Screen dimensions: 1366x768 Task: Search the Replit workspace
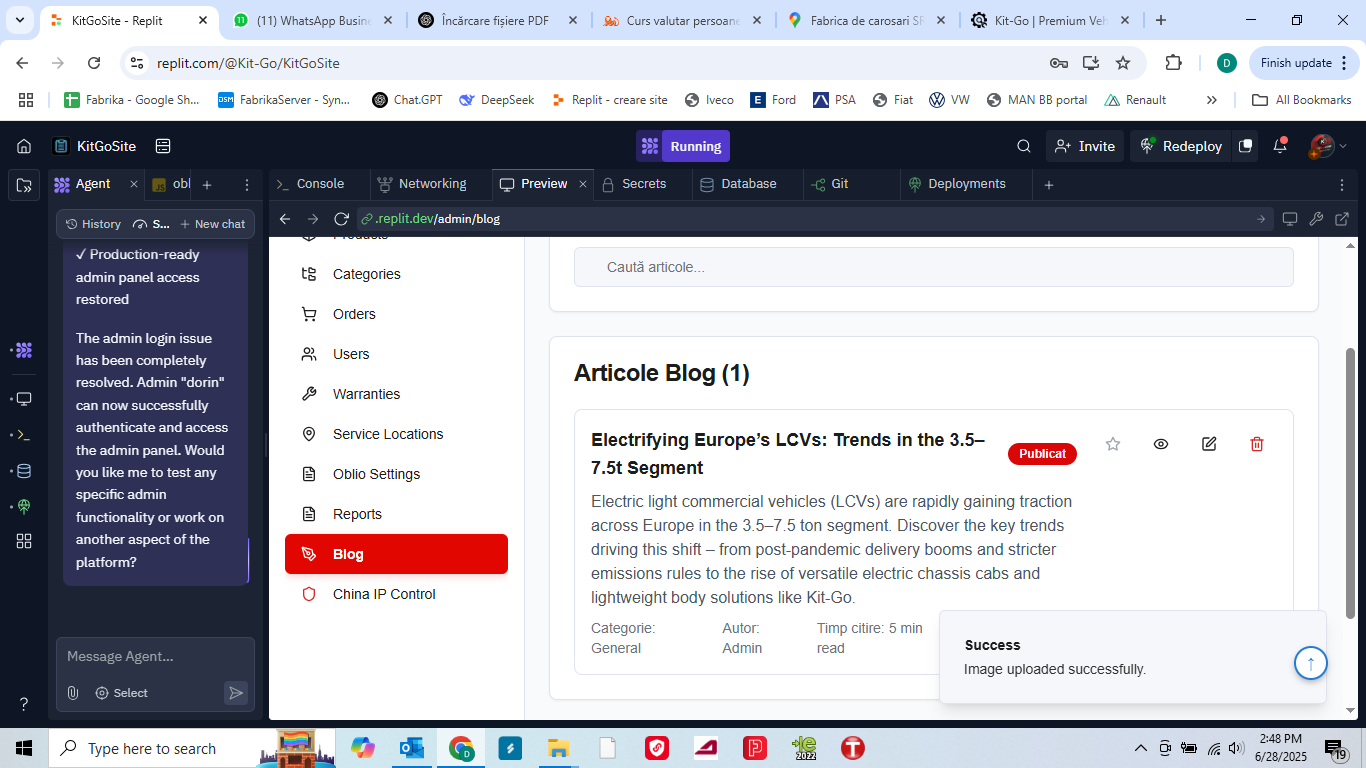pyautogui.click(x=1023, y=146)
